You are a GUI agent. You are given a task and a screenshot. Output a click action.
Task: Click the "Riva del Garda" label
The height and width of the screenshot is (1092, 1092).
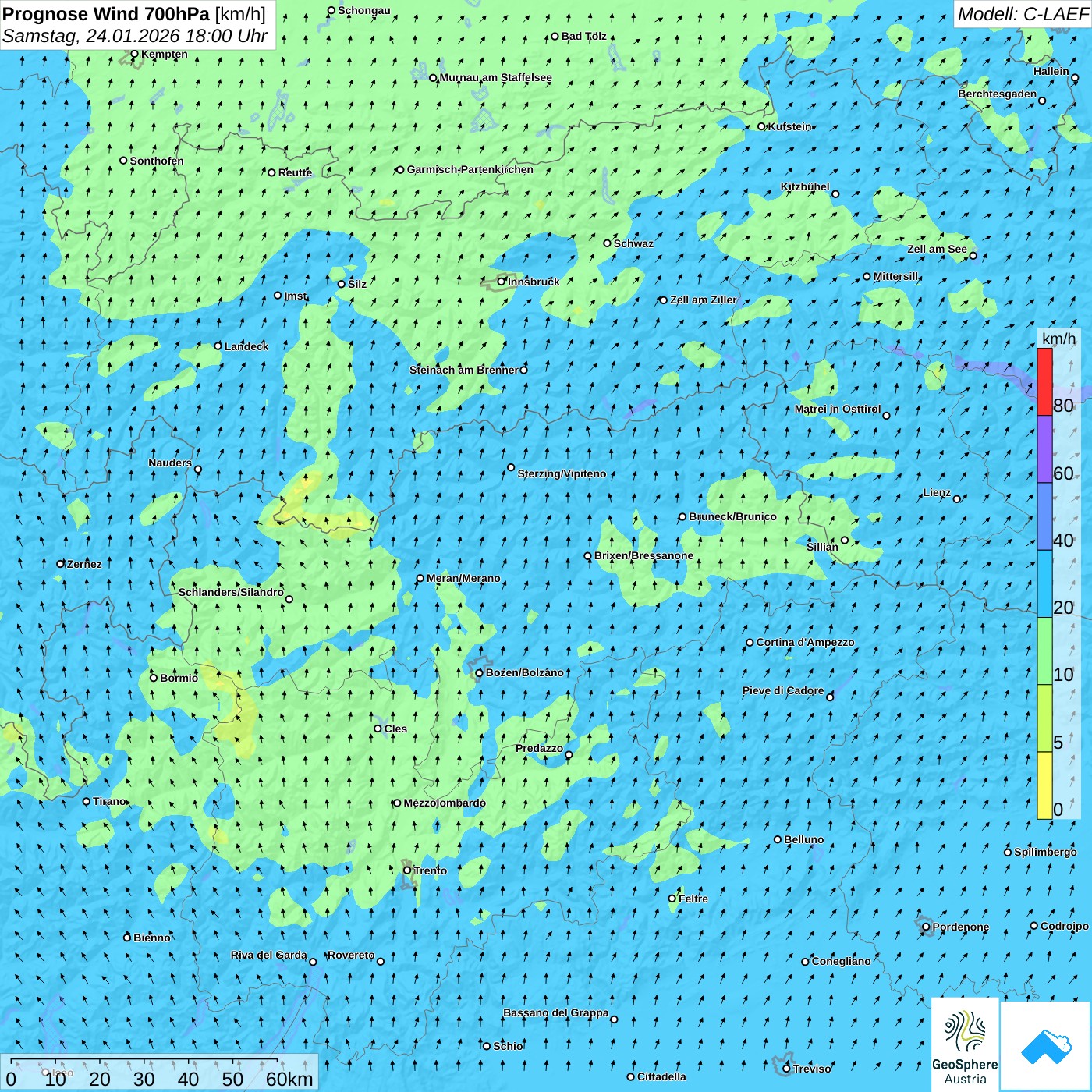(269, 955)
